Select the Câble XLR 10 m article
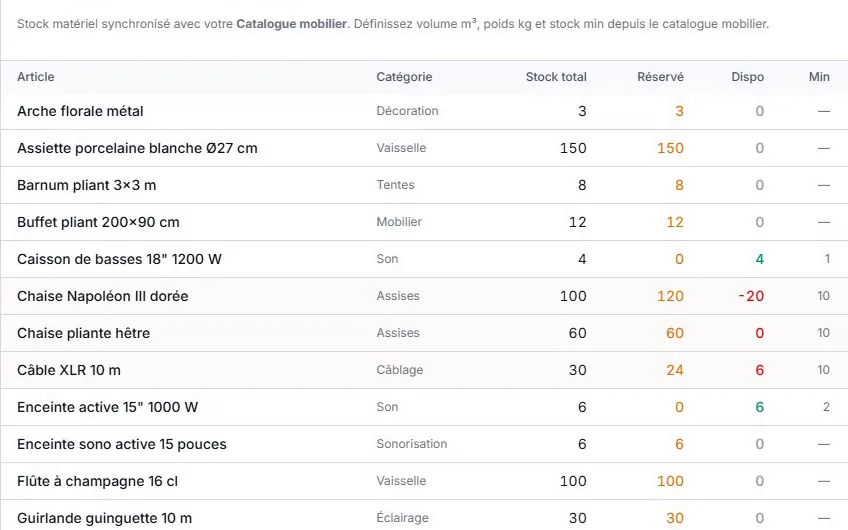 click(x=69, y=370)
